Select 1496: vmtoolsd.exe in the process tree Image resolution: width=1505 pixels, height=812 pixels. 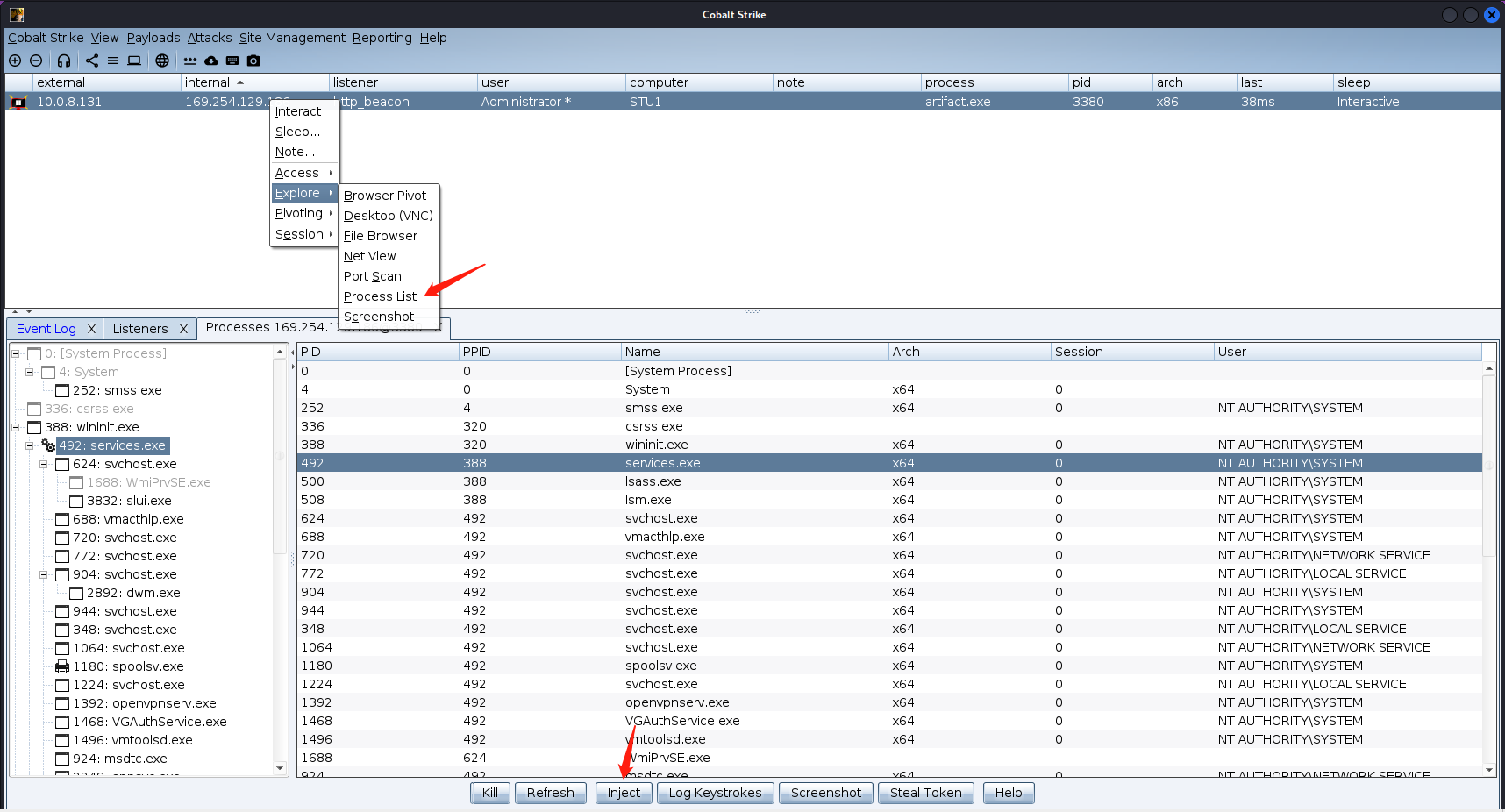pyautogui.click(x=132, y=740)
